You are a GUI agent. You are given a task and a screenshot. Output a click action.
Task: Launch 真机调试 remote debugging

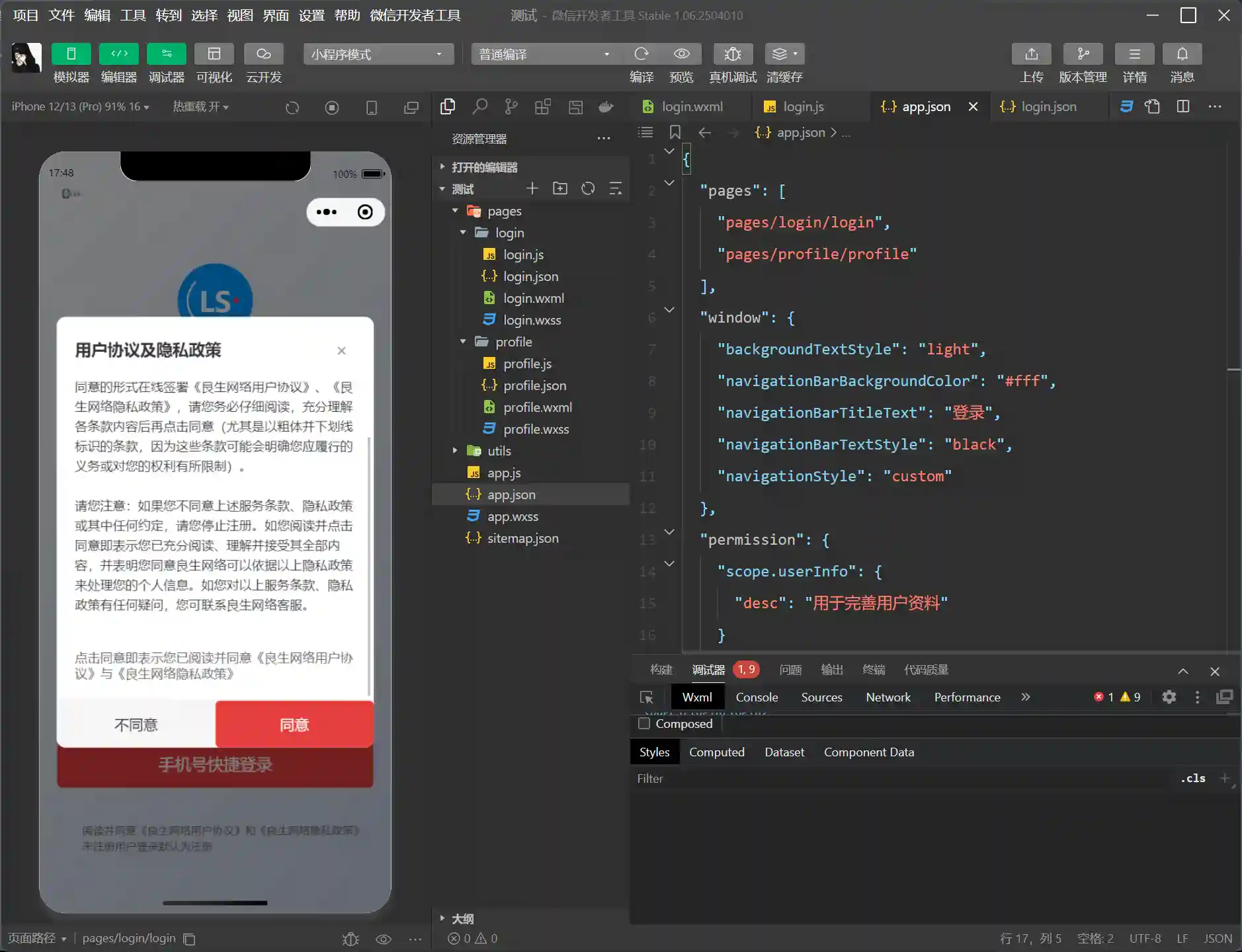click(x=733, y=54)
